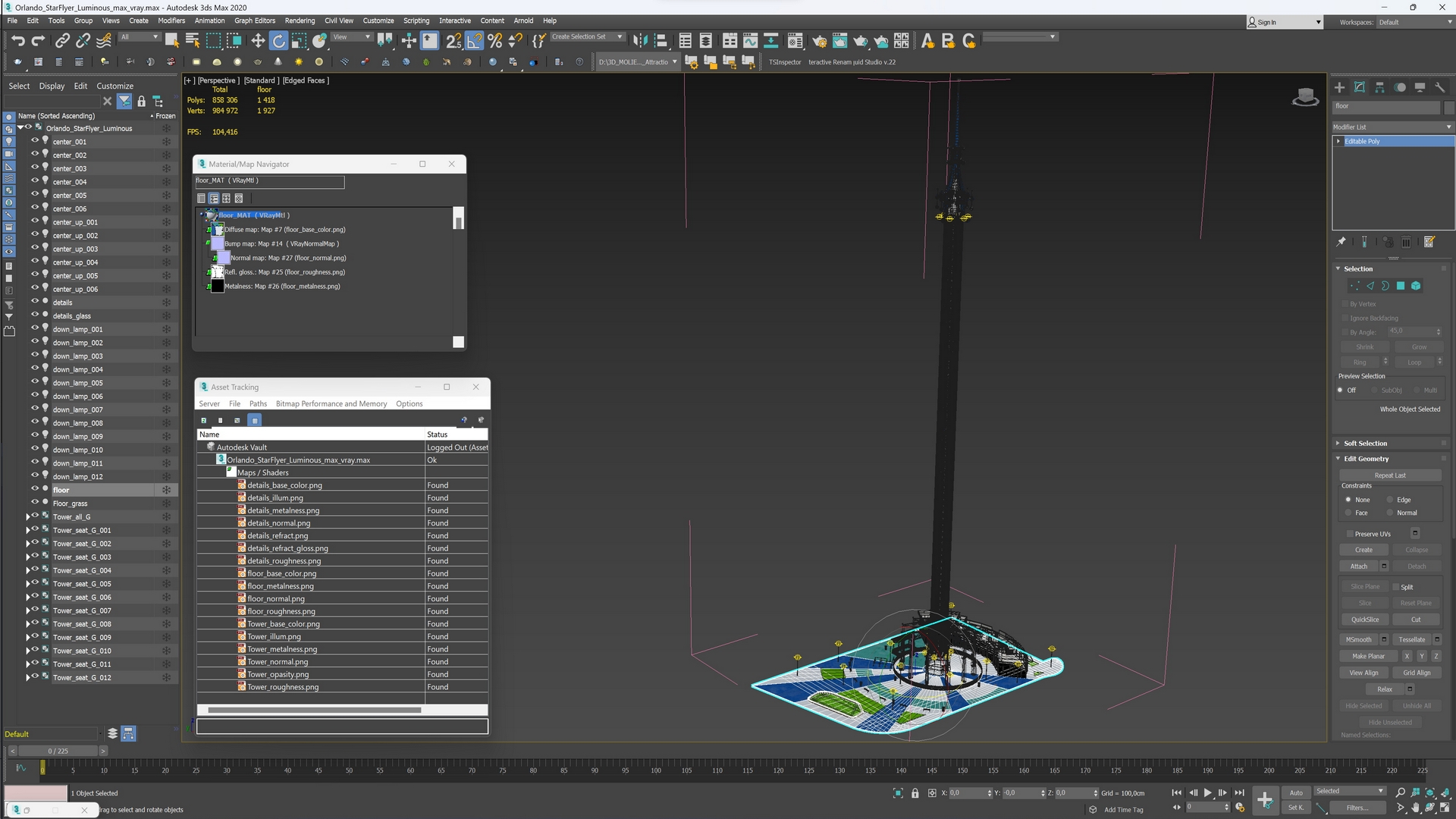Open the View reference coordinate dropdown
The image size is (1456, 819).
[x=352, y=36]
